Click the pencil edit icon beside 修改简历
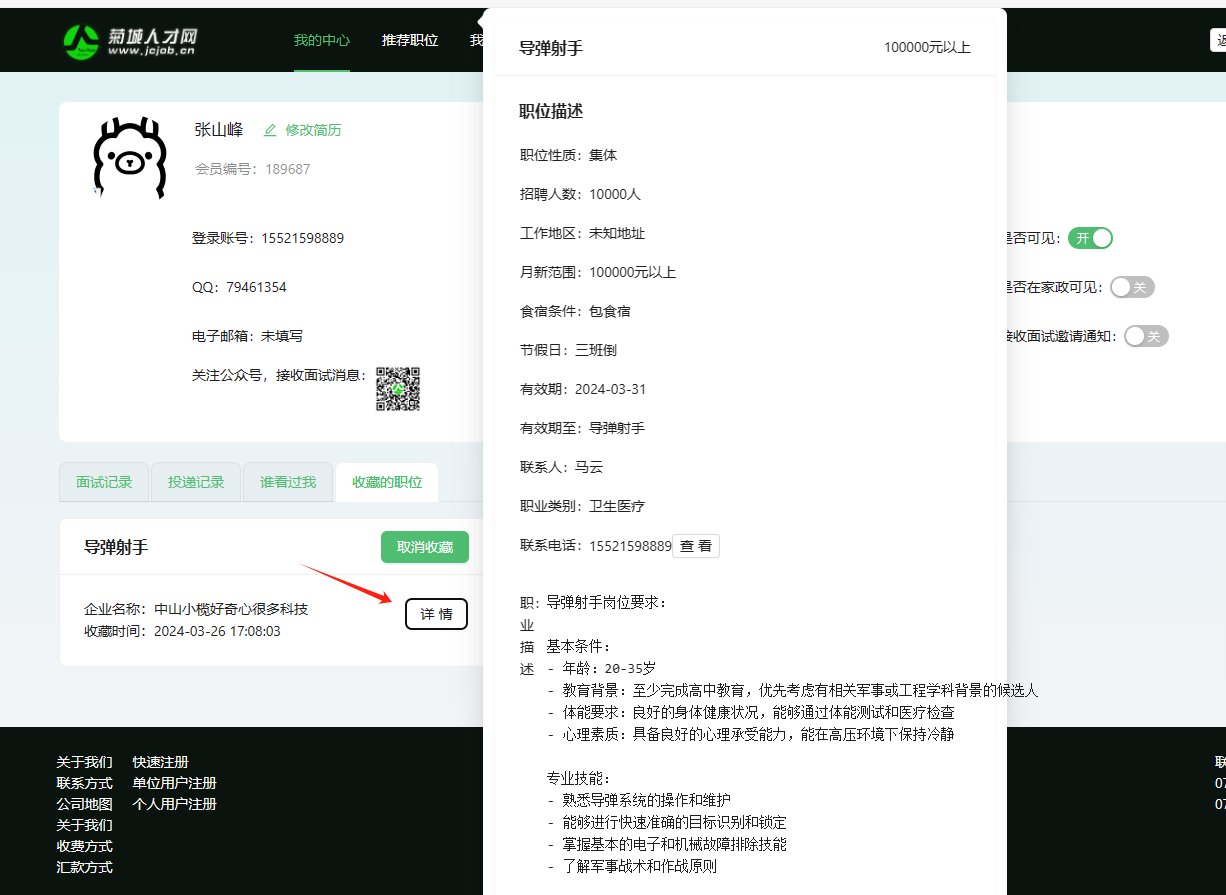Image resolution: width=1226 pixels, height=895 pixels. (x=270, y=130)
